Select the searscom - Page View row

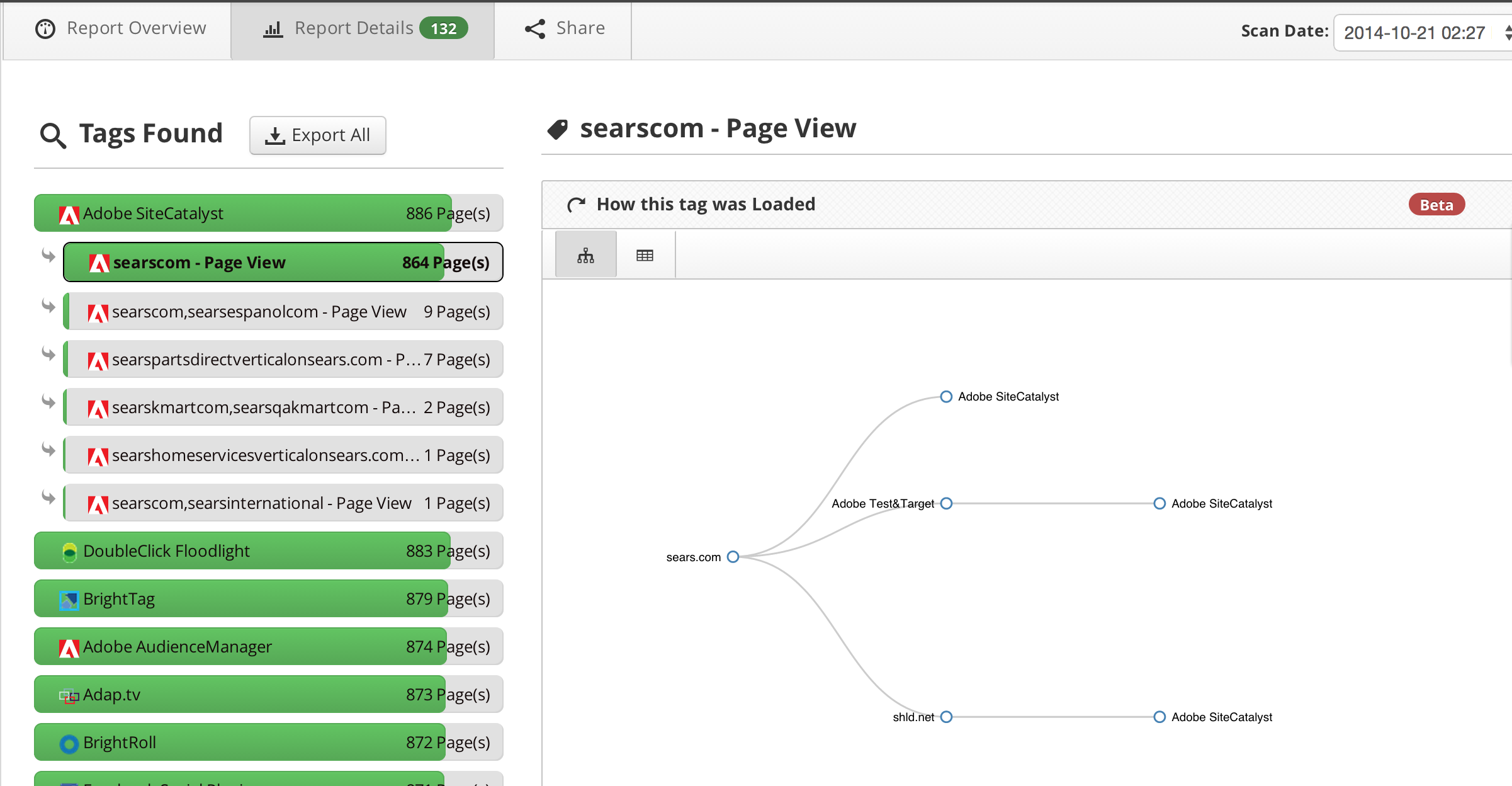283,262
